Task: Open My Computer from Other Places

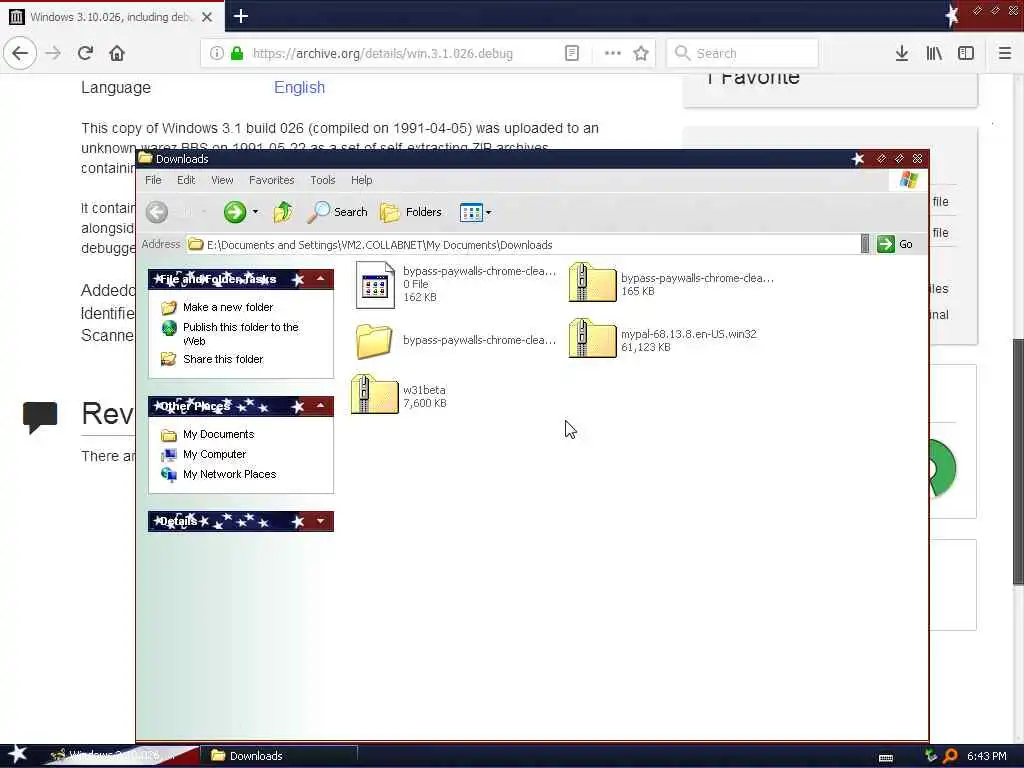Action: (x=214, y=455)
